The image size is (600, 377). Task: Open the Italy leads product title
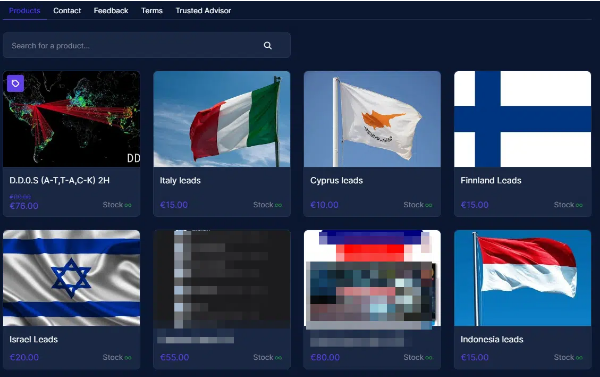[180, 180]
